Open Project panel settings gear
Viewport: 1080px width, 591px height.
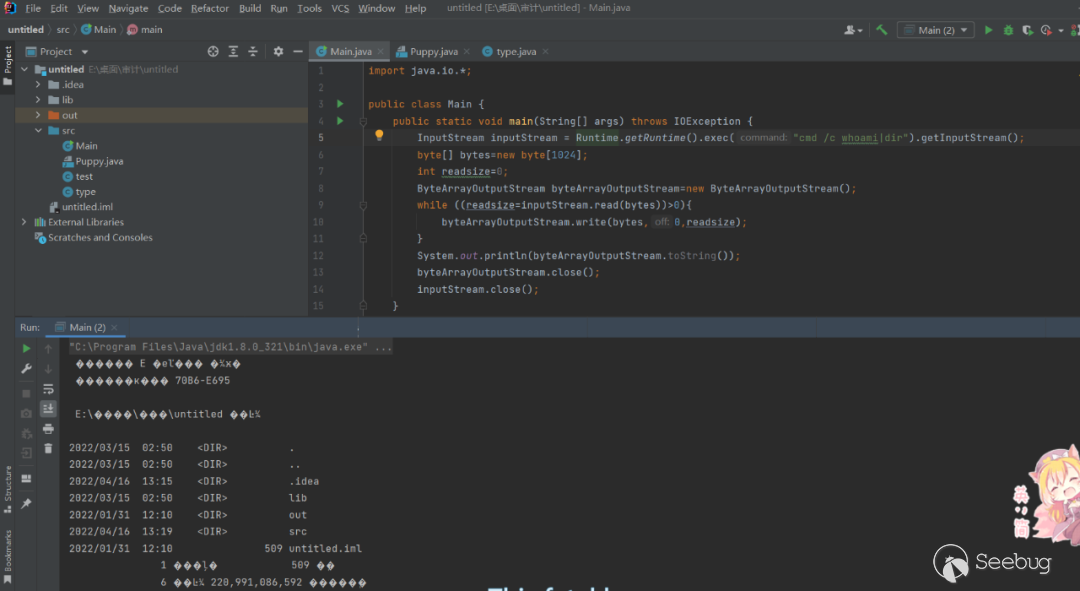pos(278,51)
